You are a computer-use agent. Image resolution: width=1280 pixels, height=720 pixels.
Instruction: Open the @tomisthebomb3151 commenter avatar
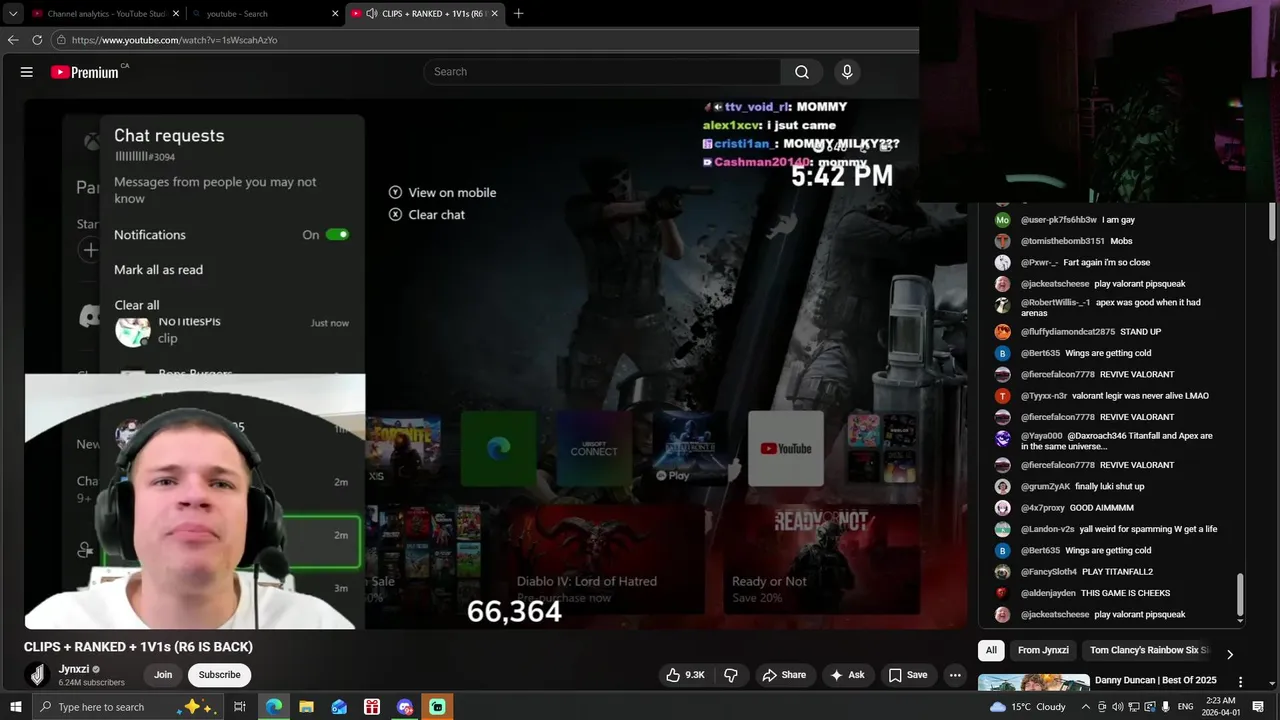click(x=1002, y=241)
